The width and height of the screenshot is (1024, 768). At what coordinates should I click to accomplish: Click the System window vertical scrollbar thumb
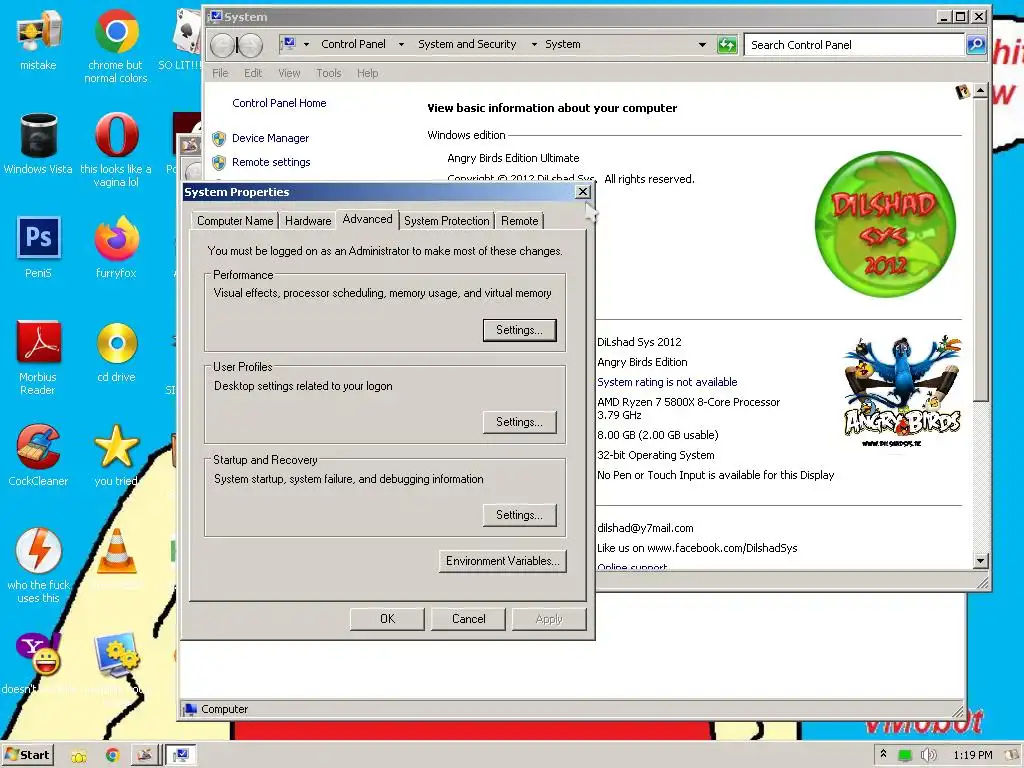point(980,249)
